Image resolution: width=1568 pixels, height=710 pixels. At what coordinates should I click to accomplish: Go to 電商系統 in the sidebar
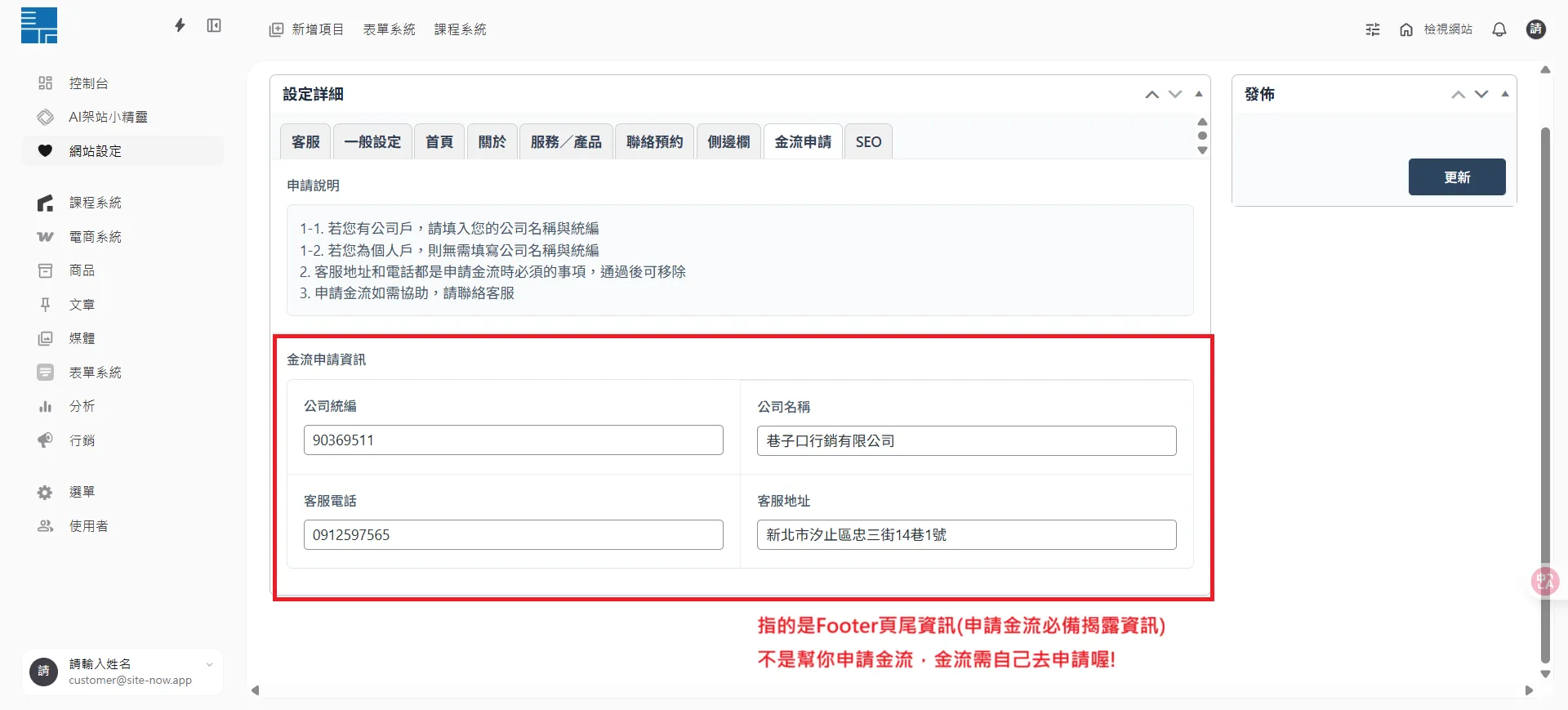(x=95, y=237)
